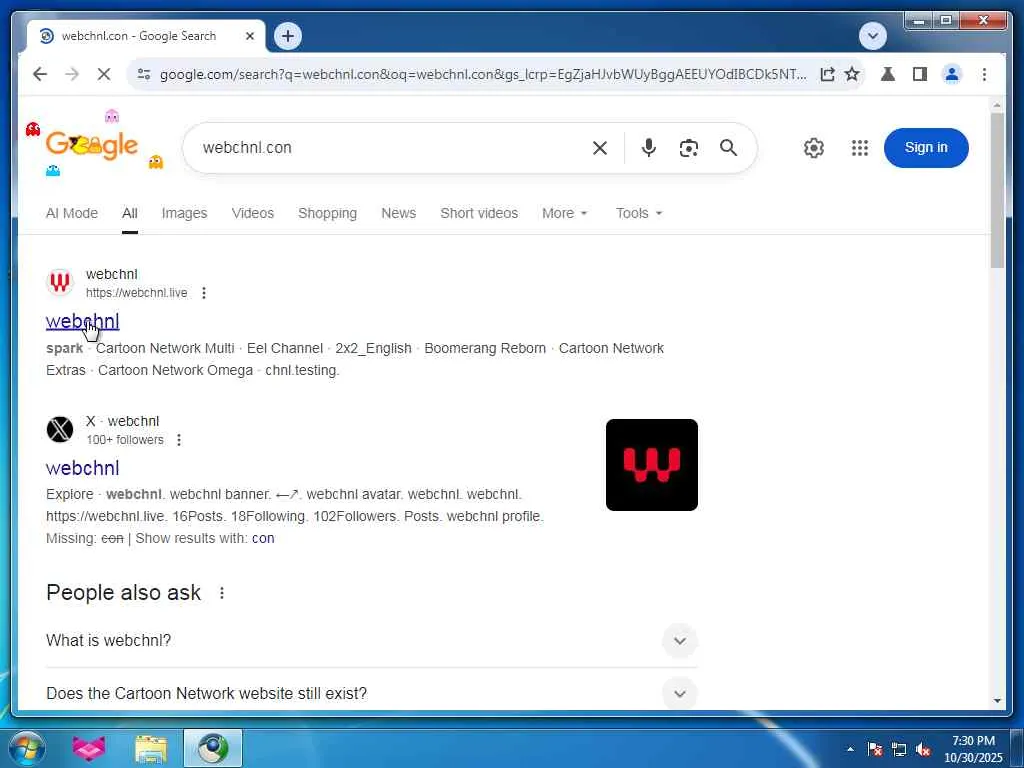Image resolution: width=1024 pixels, height=768 pixels.
Task: Switch to News tab
Action: click(398, 214)
